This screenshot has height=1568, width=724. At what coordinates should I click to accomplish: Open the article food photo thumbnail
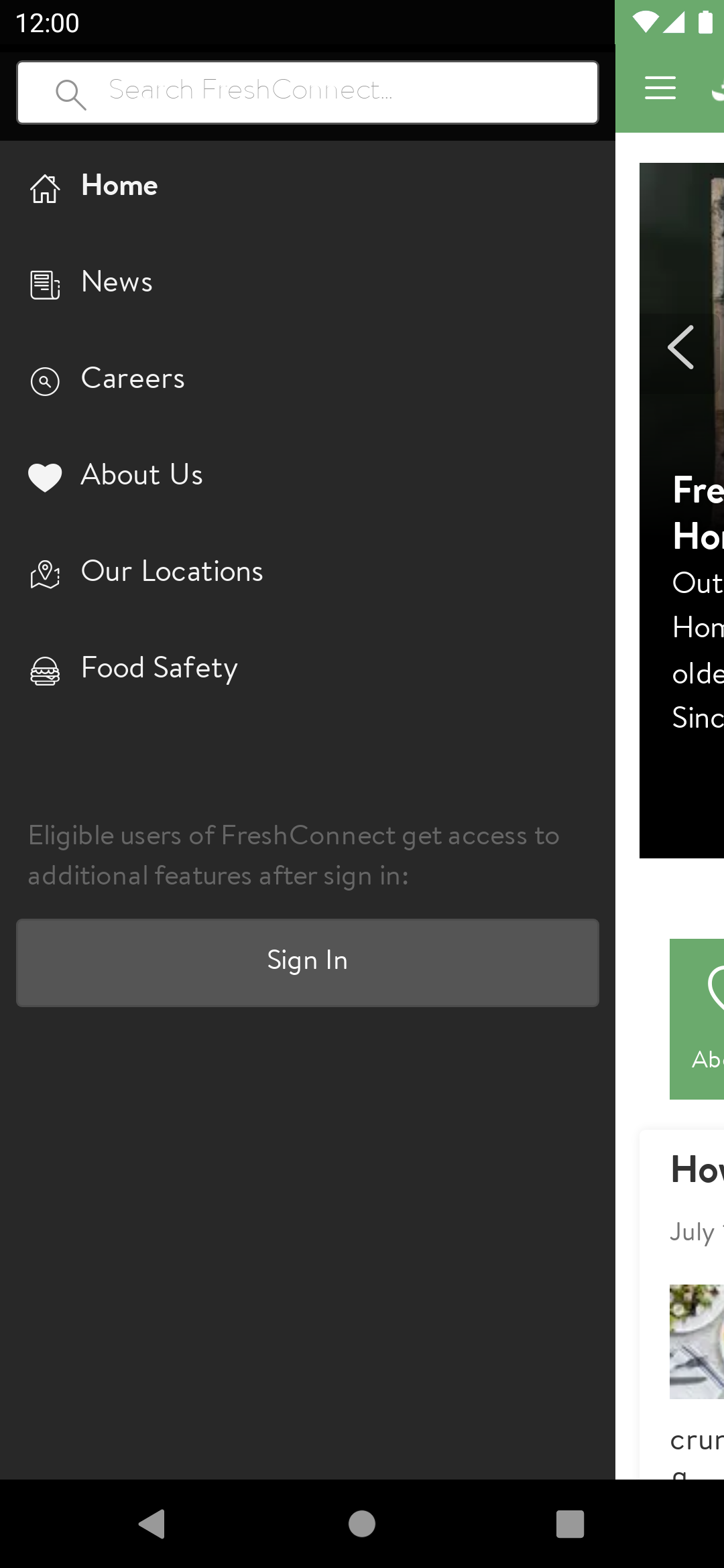point(697,1342)
